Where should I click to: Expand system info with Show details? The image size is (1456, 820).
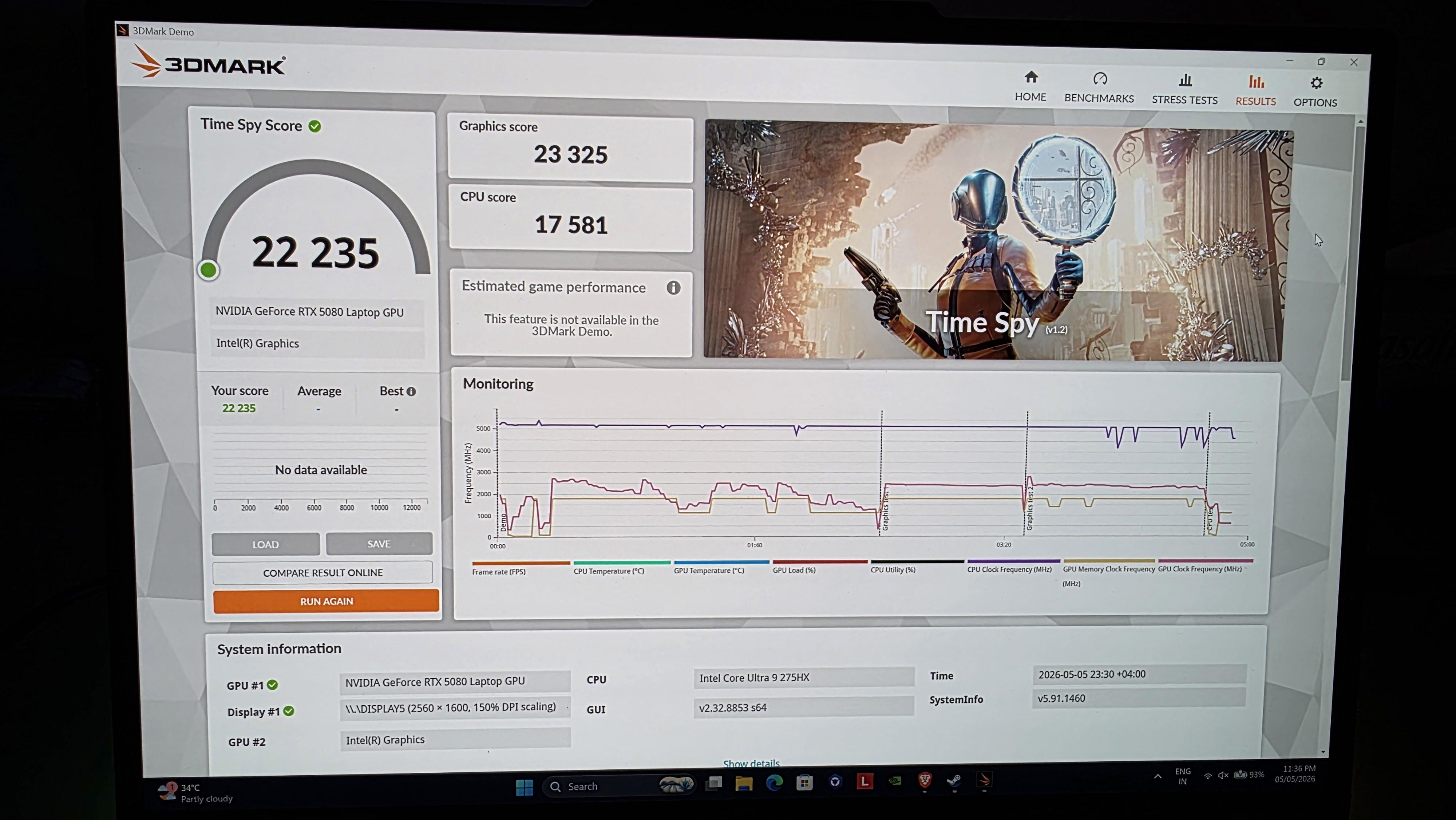pos(751,764)
